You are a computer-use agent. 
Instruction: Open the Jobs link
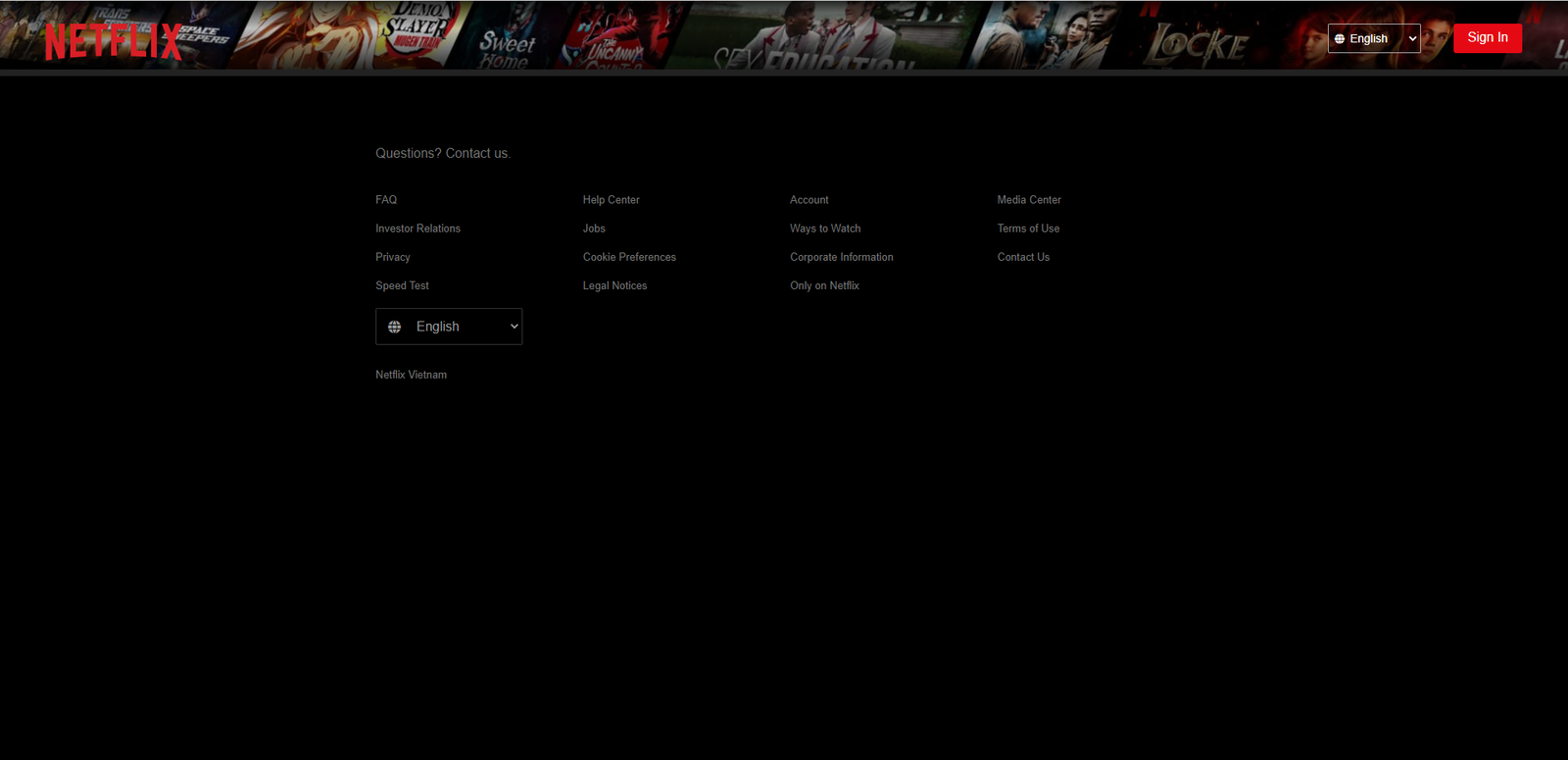[x=594, y=228]
